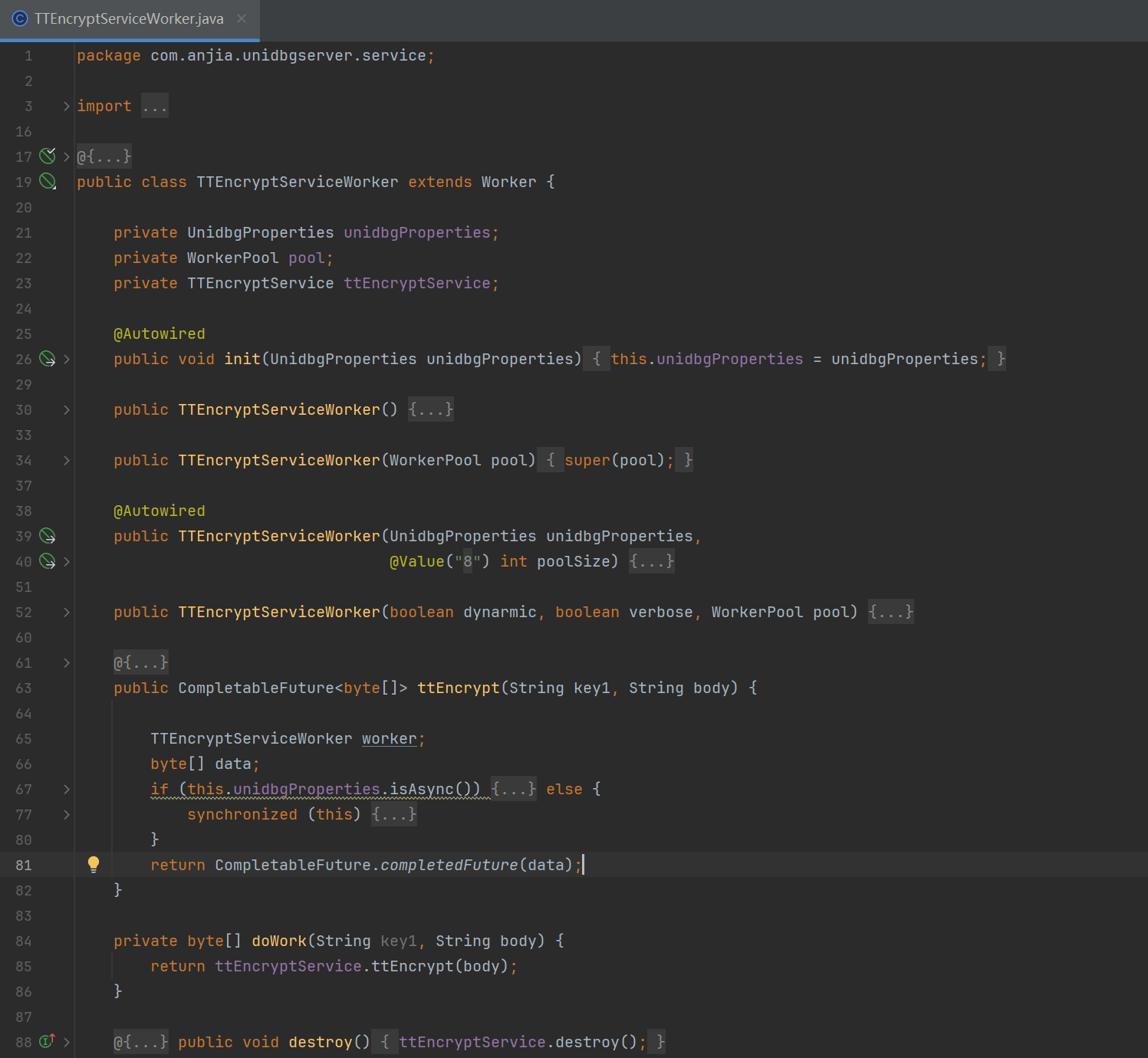Image resolution: width=1148 pixels, height=1058 pixels.
Task: Click the pool field name on line 22
Action: [307, 258]
